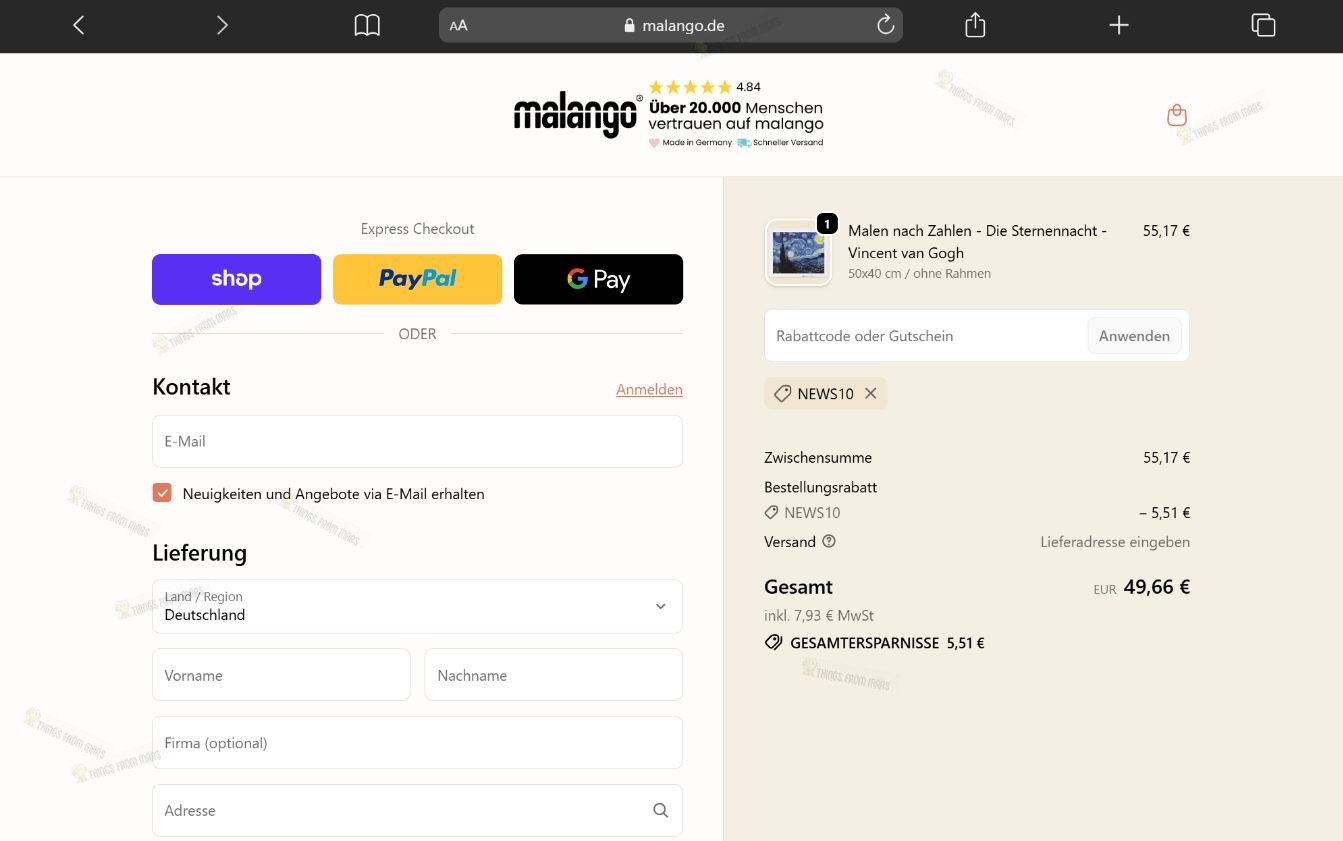Focus the Vorname input field
Screen dimensions: 1343x841
pyautogui.click(x=281, y=675)
